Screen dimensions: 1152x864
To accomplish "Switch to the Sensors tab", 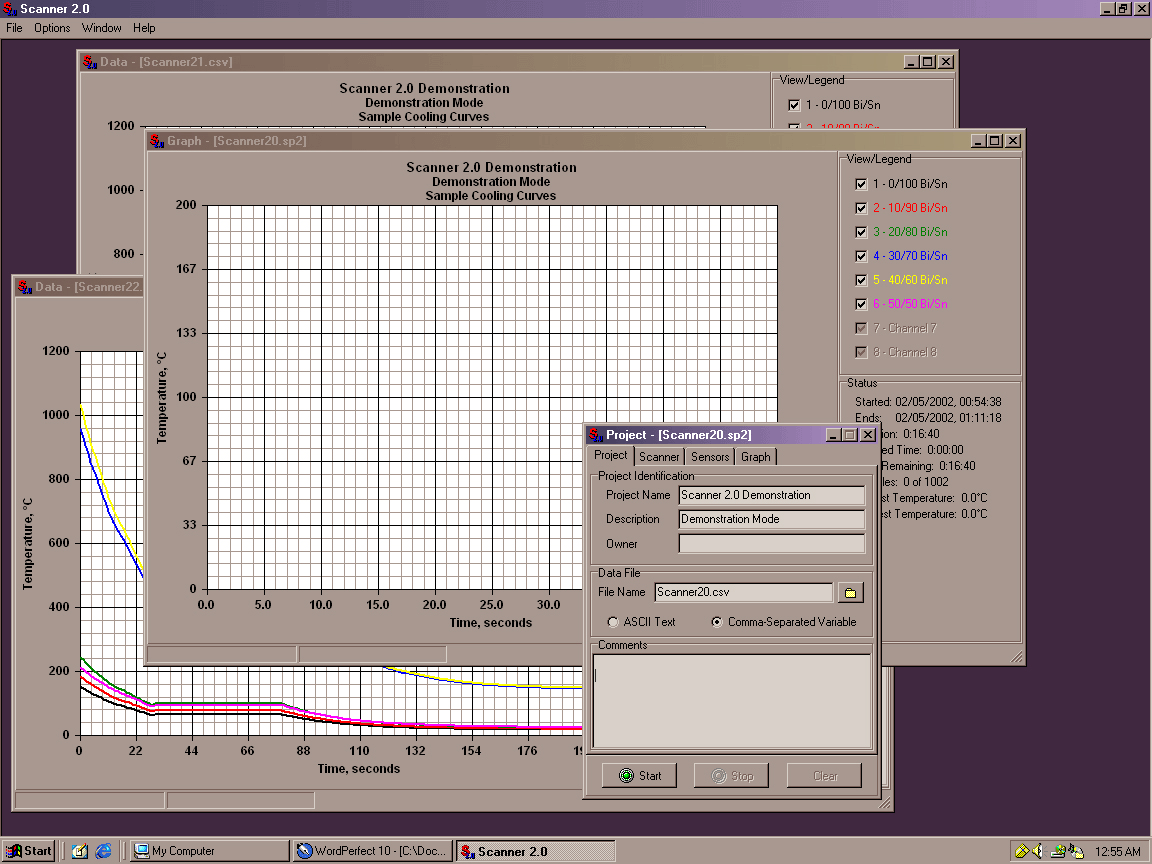I will click(x=710, y=457).
